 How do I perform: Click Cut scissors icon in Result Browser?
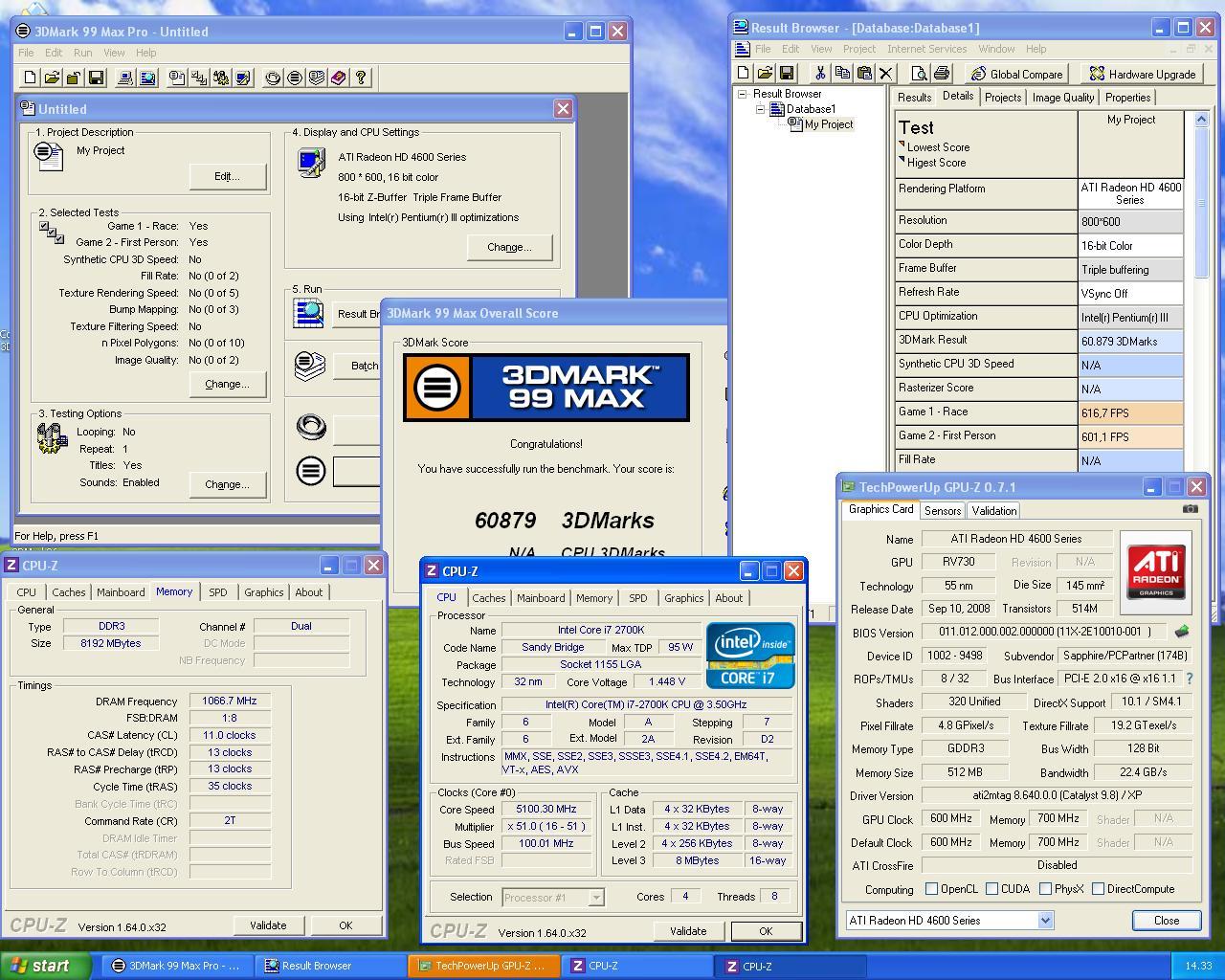pyautogui.click(x=820, y=73)
